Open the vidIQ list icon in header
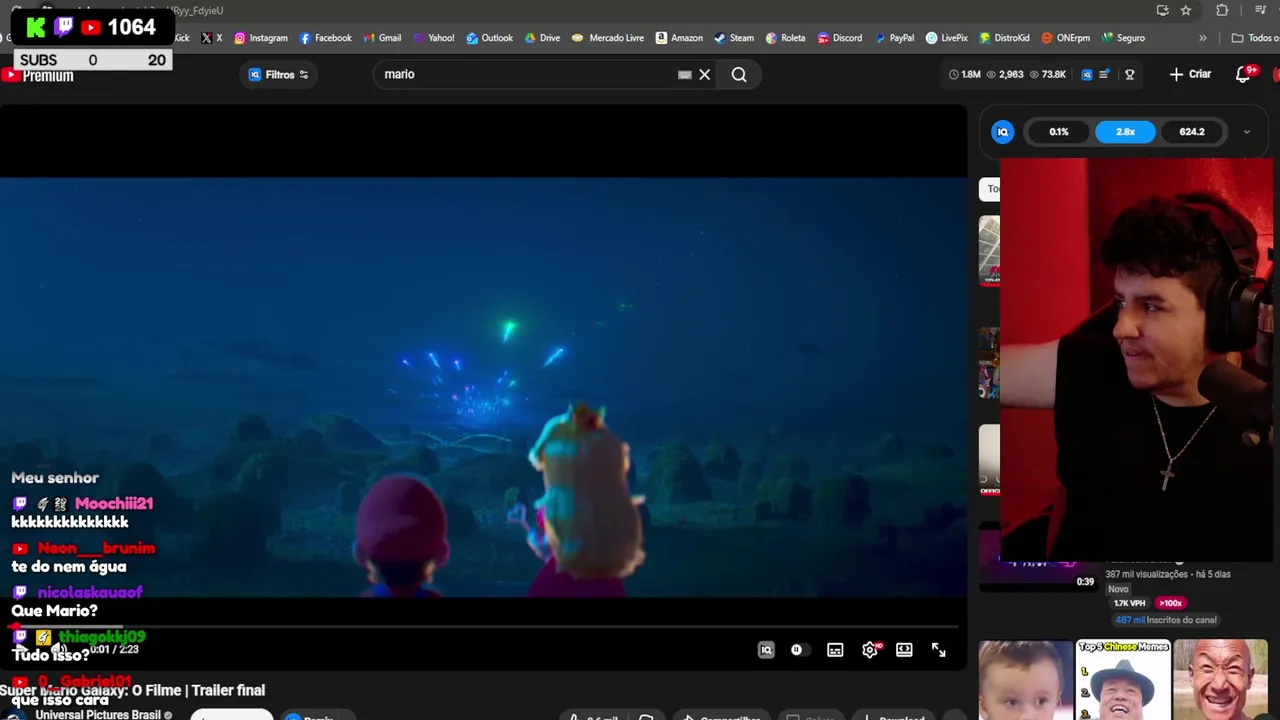This screenshot has height=720, width=1280. 1104,74
